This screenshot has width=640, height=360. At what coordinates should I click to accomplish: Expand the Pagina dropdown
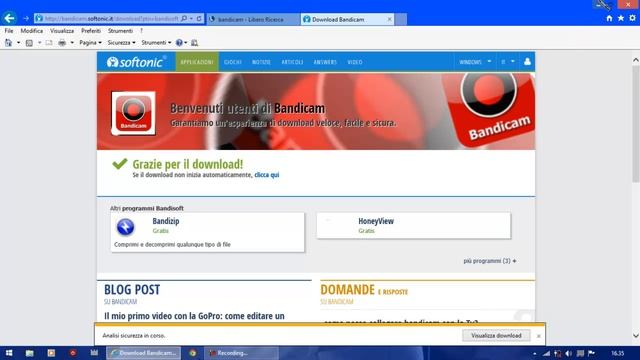(90, 42)
